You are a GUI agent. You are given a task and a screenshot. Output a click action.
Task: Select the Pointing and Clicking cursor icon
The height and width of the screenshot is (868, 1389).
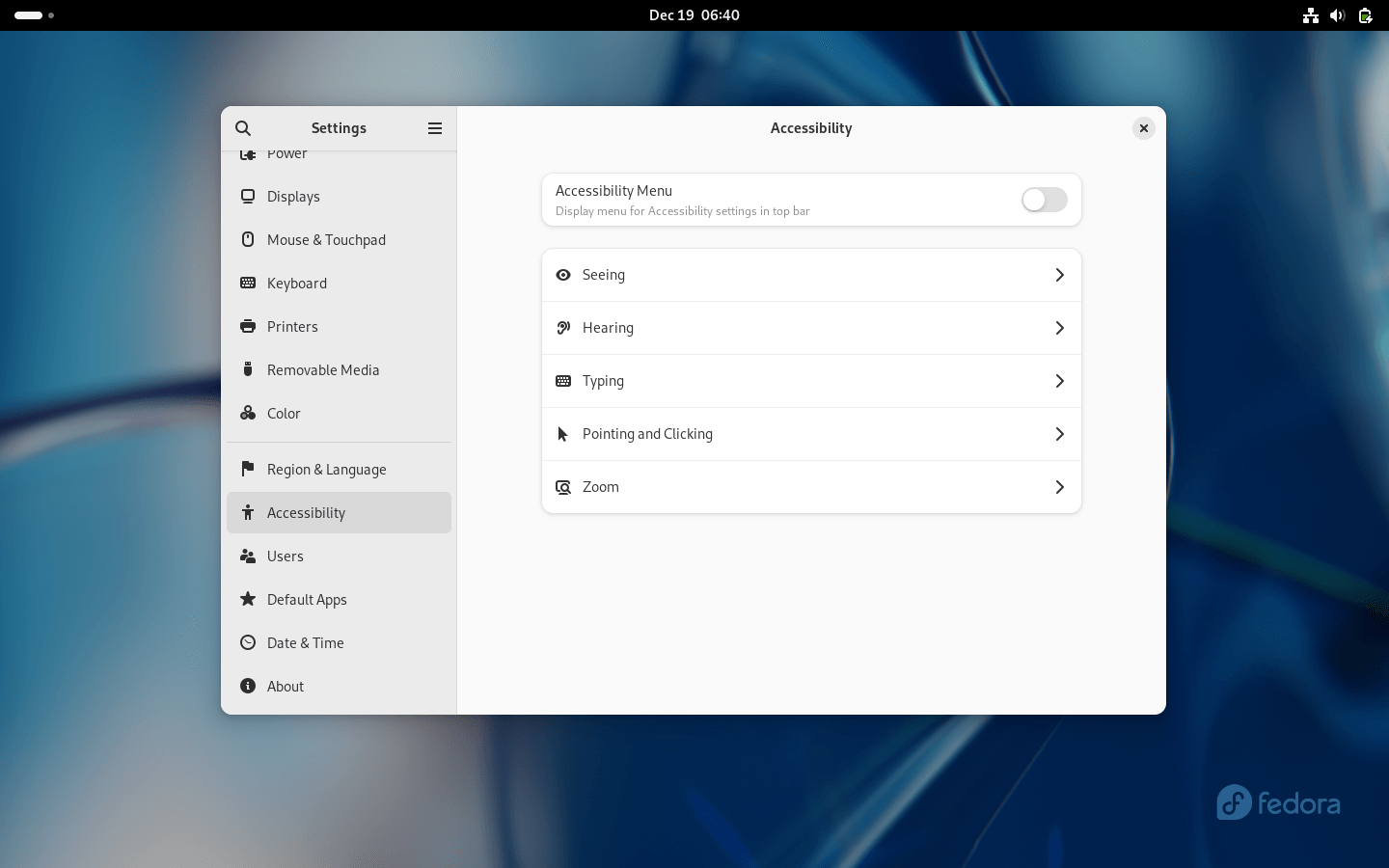point(563,434)
